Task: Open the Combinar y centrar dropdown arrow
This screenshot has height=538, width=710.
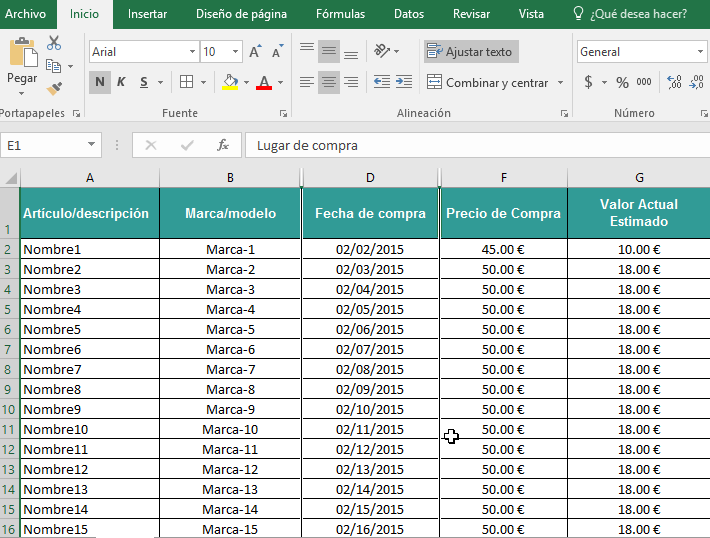Action: [x=561, y=82]
